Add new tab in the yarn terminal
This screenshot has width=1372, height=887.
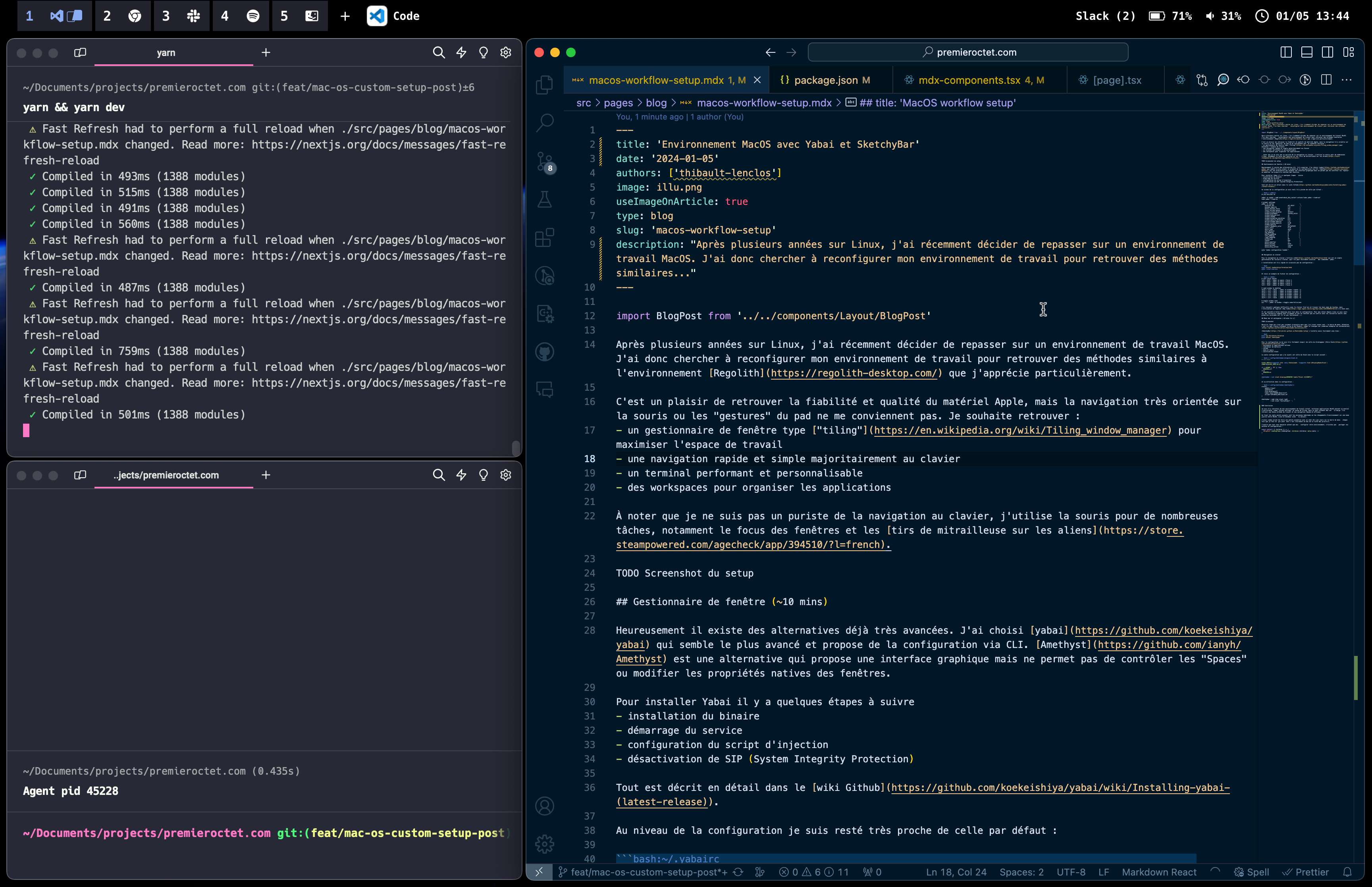click(x=266, y=52)
